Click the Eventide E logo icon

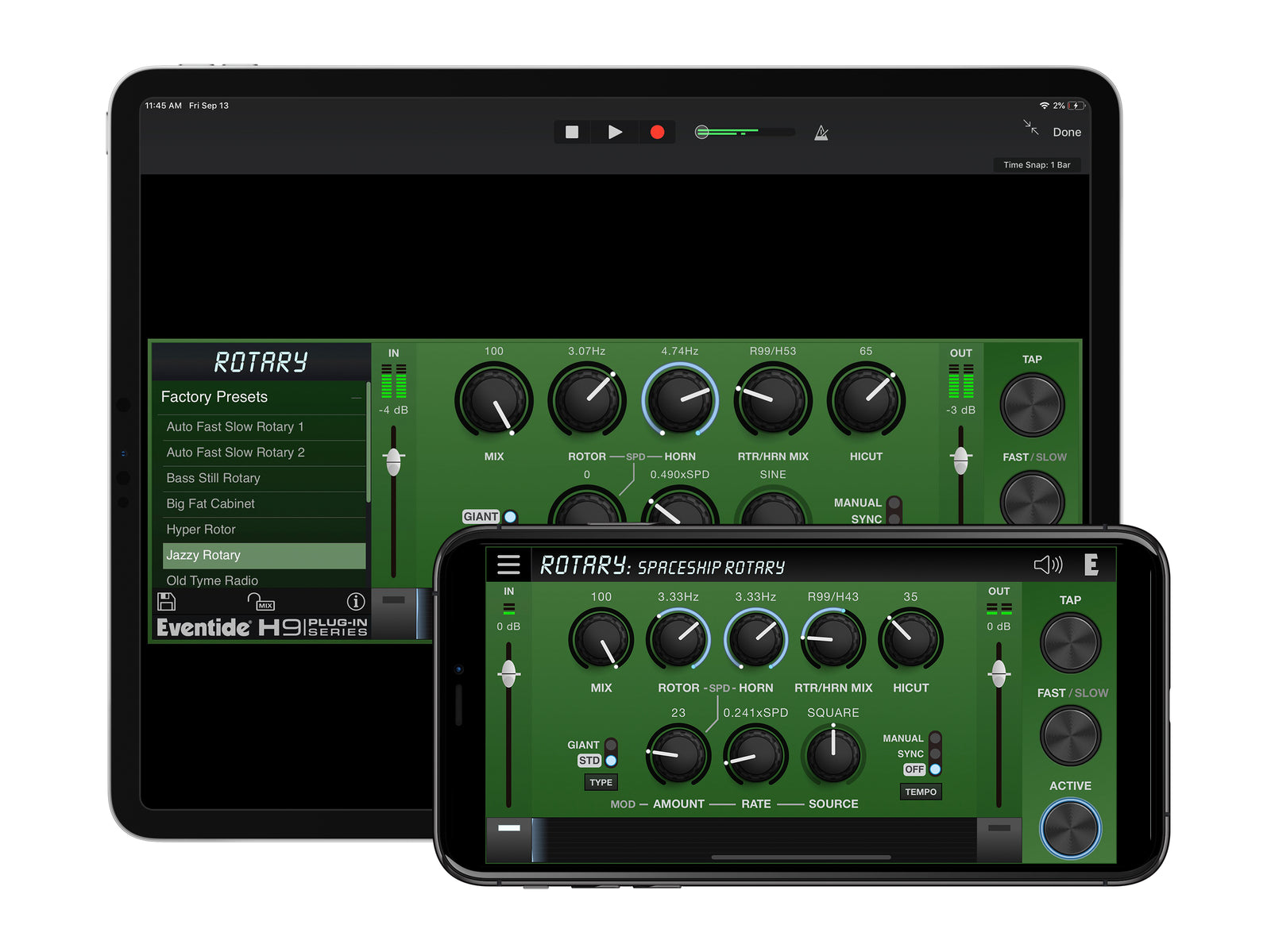coord(1091,565)
